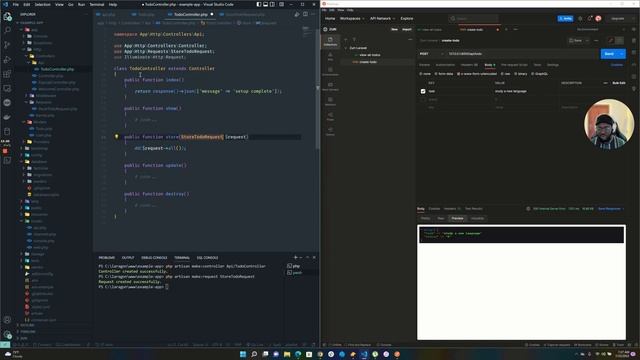This screenshot has width=640, height=360.
Task: Click the edit pencil icon beside Save in Postman
Action: coord(611,40)
